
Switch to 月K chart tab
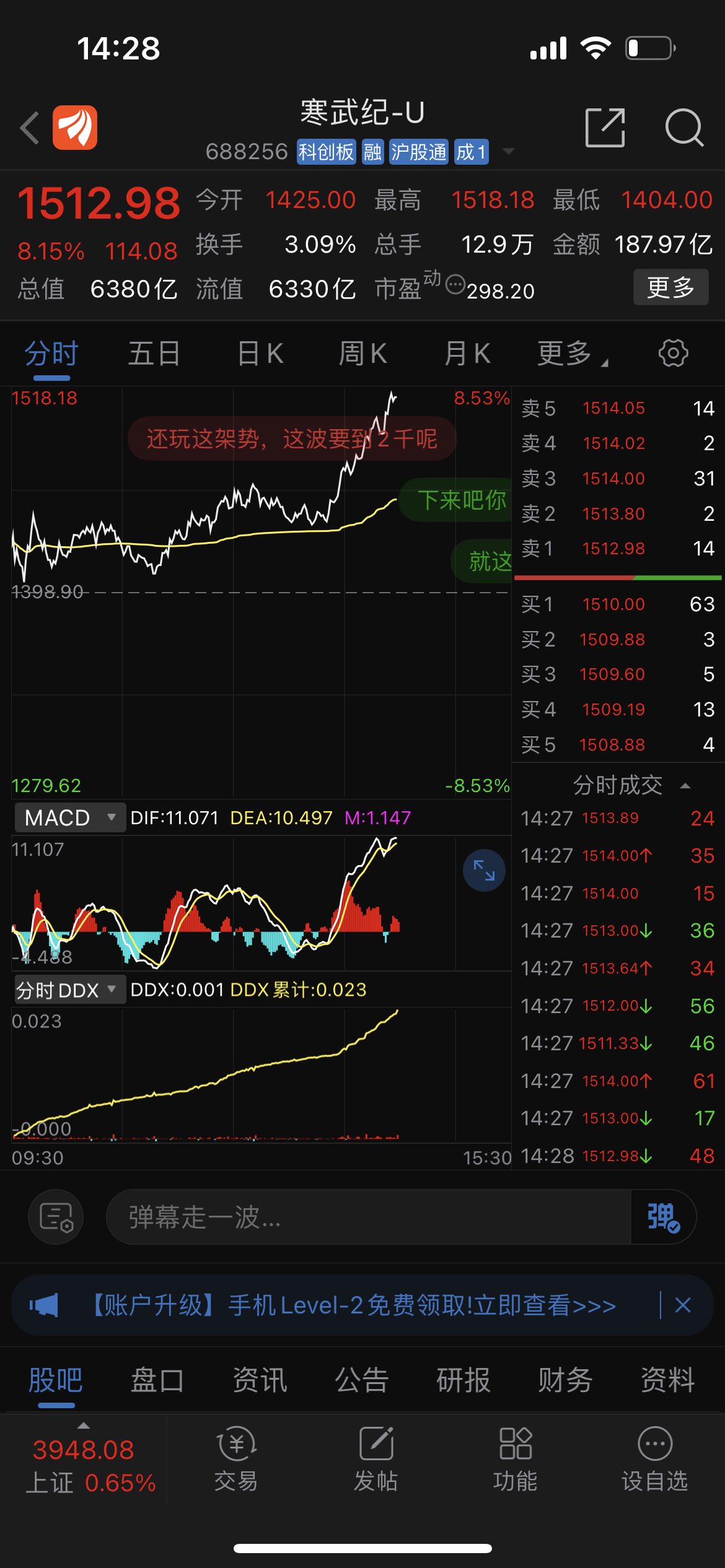coord(468,354)
